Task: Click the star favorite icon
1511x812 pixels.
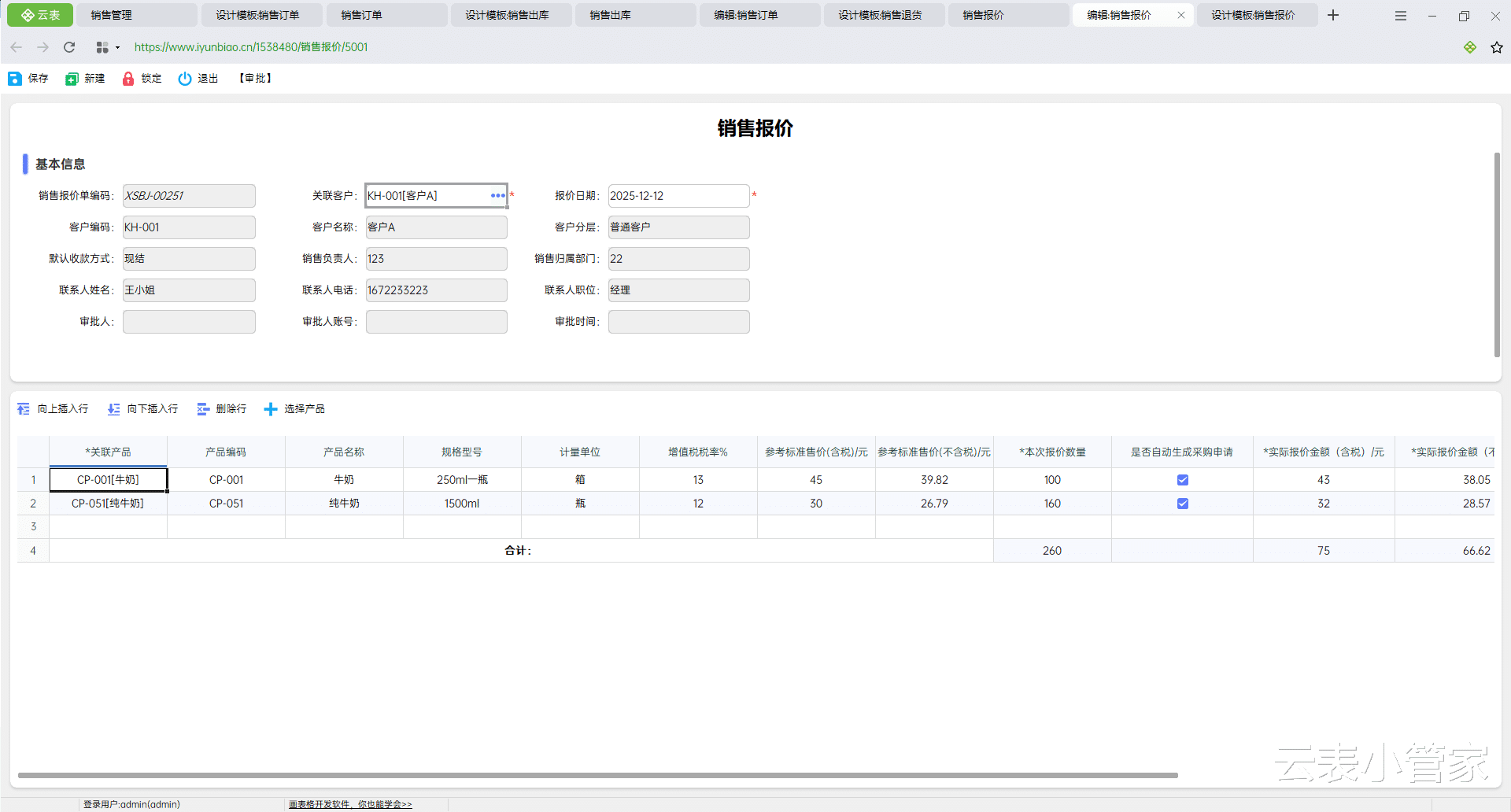Action: (x=1497, y=47)
